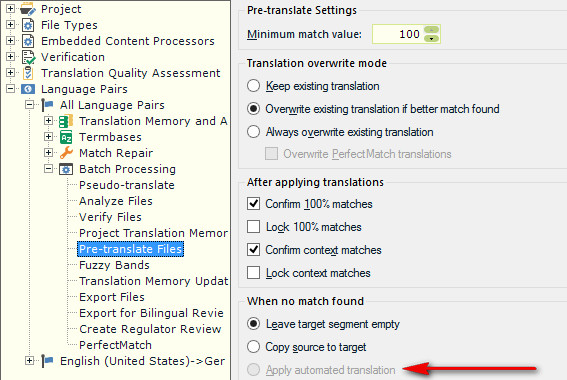Click the Translation Quality Assessment clipboard icon
The image size is (567, 380).
pos(28,73)
